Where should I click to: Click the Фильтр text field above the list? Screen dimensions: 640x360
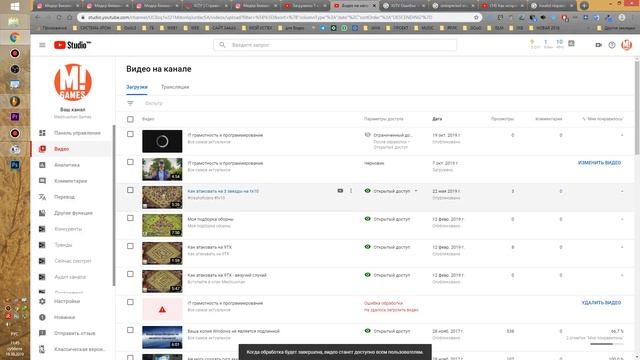point(154,103)
